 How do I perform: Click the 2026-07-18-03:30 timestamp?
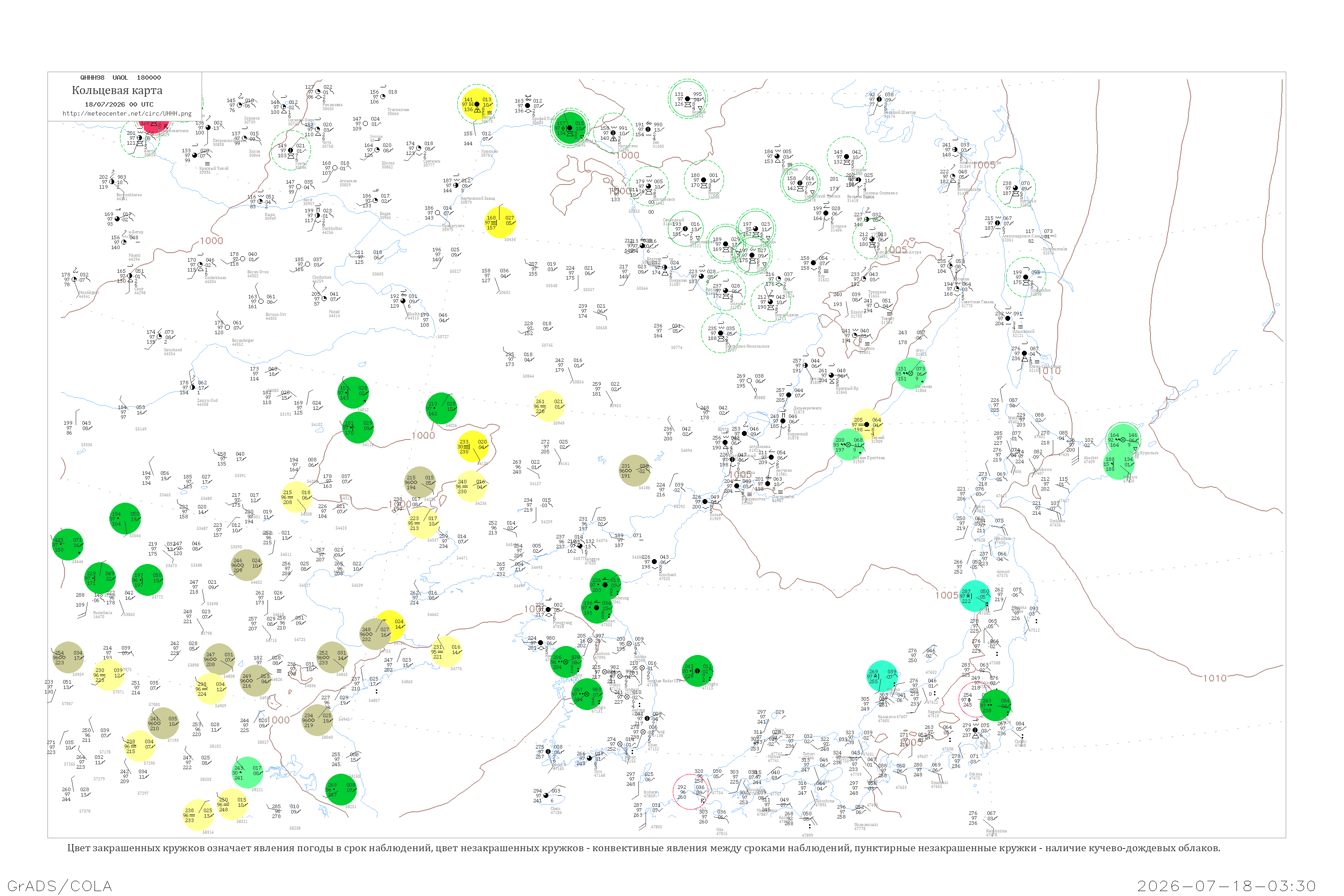[1227, 886]
